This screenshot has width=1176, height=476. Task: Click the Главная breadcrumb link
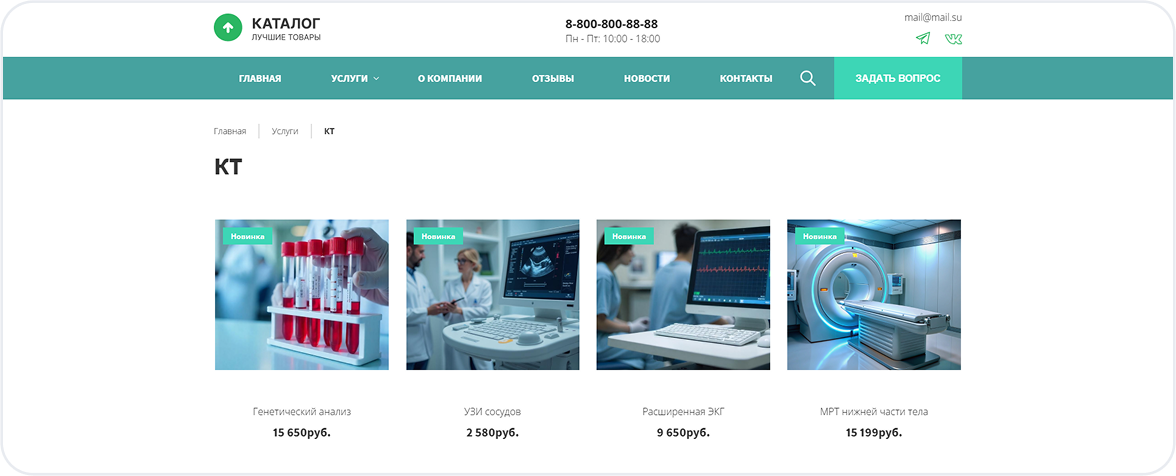pyautogui.click(x=230, y=131)
